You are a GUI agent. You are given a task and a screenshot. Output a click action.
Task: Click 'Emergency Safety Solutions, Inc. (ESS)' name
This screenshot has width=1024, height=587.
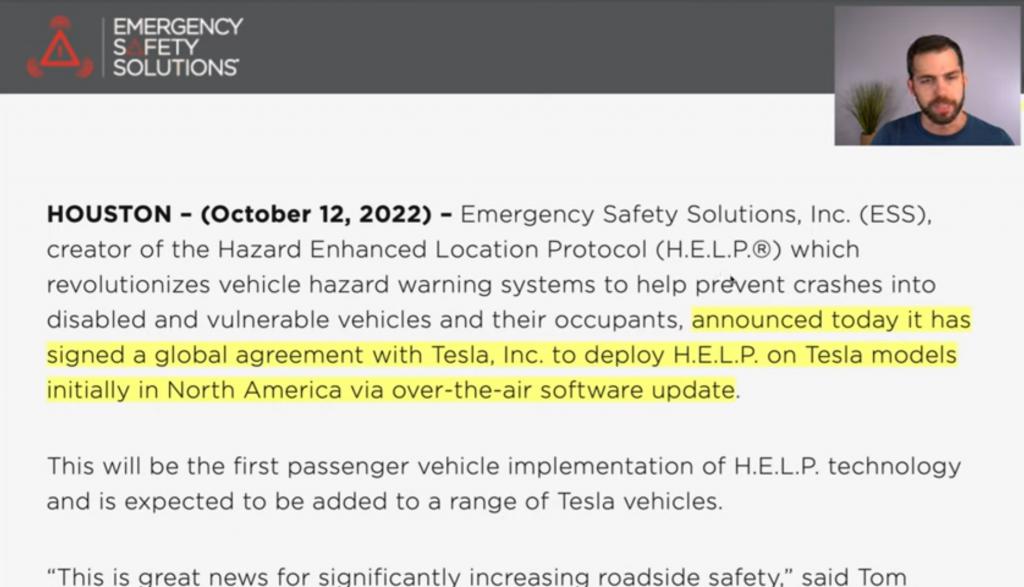pos(696,214)
